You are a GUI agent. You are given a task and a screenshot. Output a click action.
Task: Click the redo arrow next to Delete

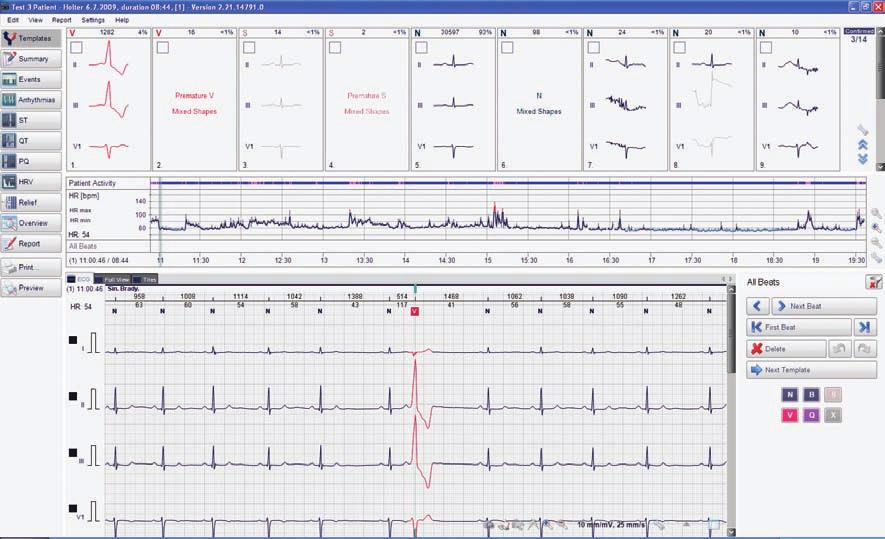point(865,349)
